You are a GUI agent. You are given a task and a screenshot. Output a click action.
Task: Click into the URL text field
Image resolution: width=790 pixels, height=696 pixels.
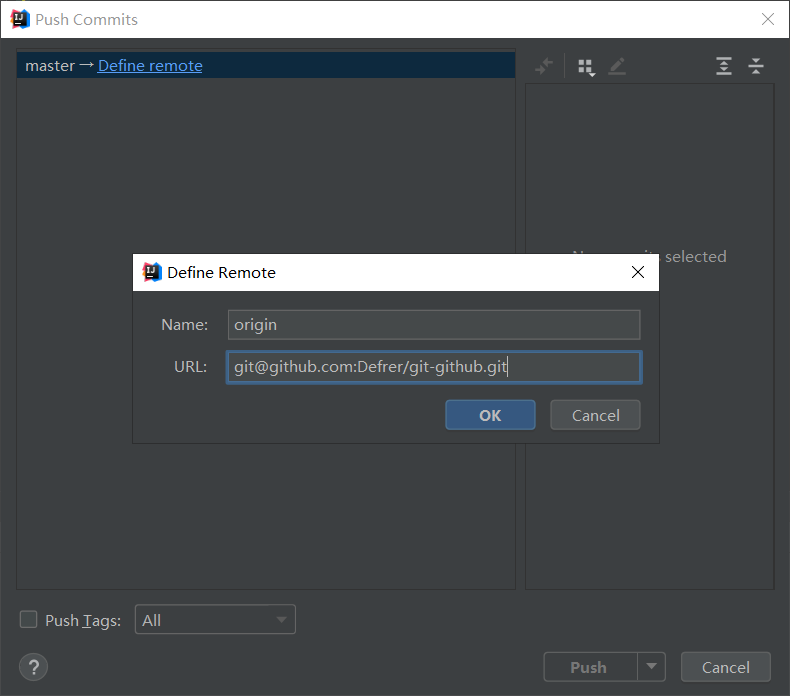coord(432,367)
